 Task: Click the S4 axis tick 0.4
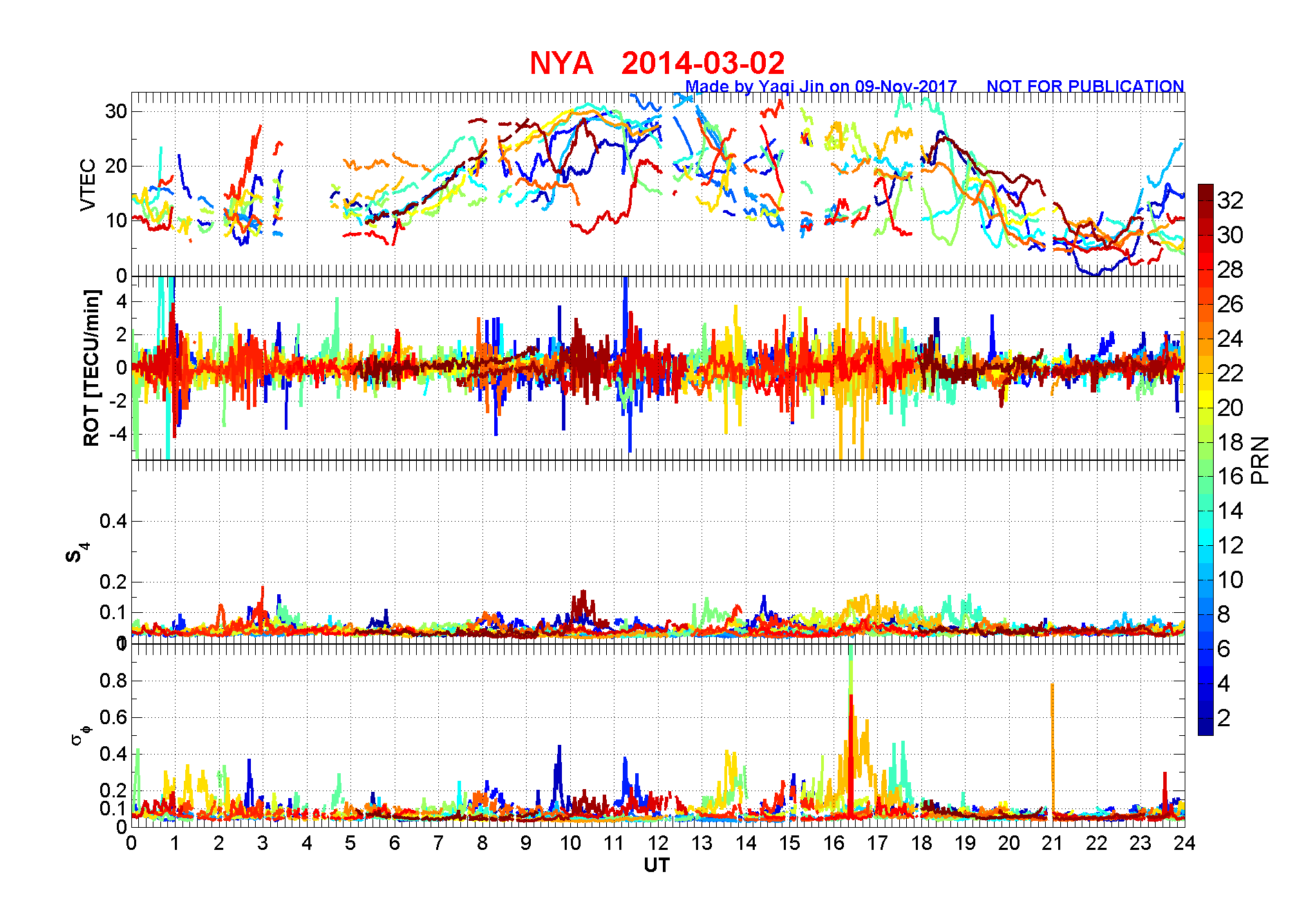click(113, 521)
